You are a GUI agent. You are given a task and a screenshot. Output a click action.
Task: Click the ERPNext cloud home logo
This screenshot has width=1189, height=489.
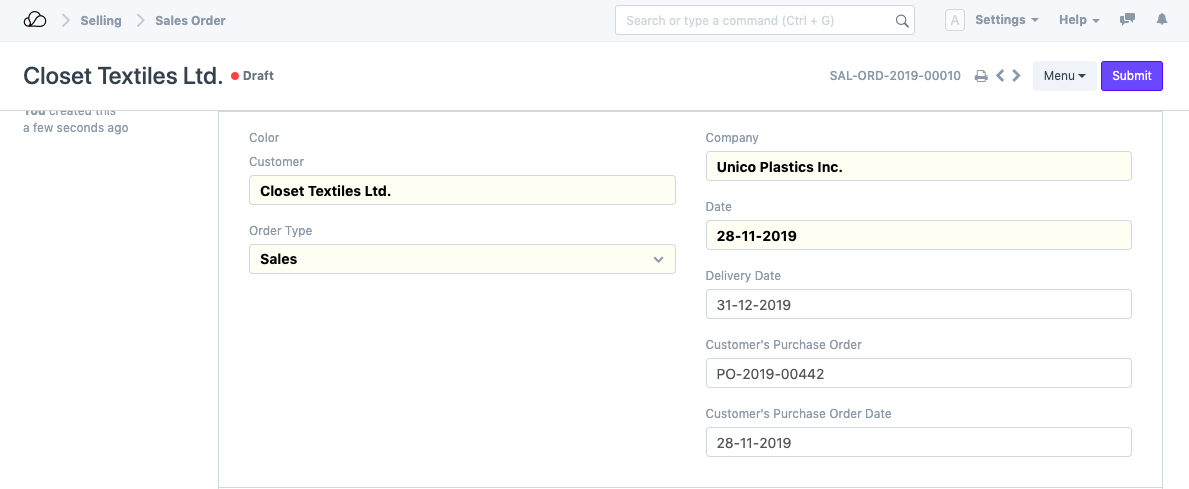(x=35, y=20)
